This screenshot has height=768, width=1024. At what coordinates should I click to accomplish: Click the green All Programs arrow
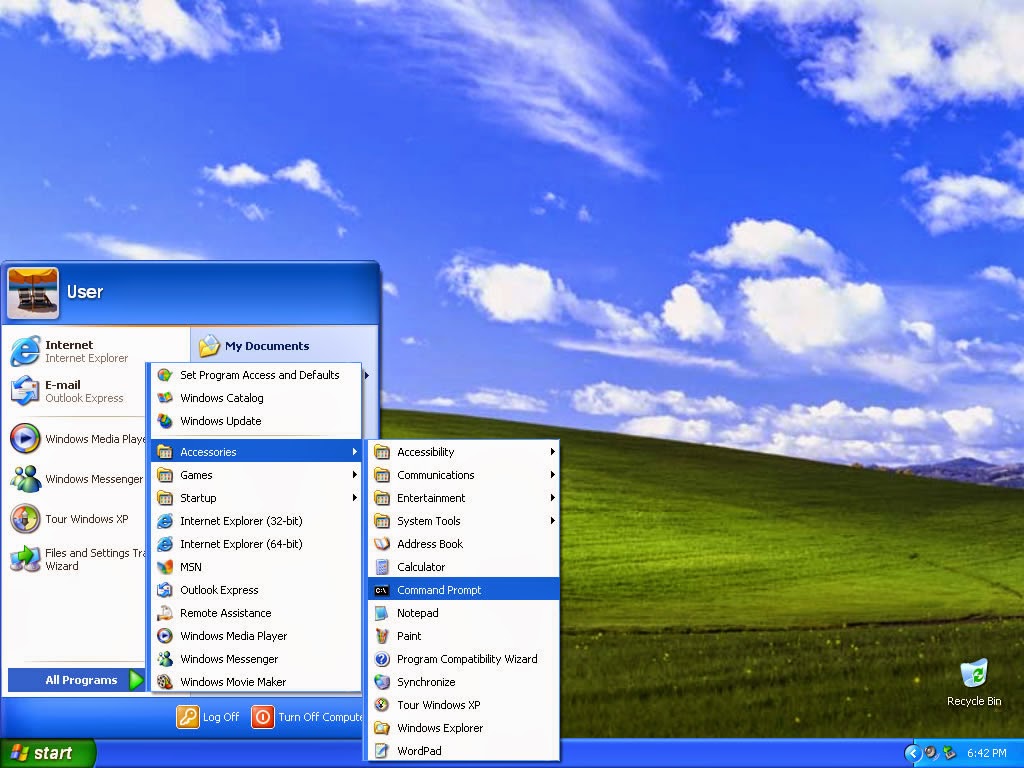(x=135, y=680)
